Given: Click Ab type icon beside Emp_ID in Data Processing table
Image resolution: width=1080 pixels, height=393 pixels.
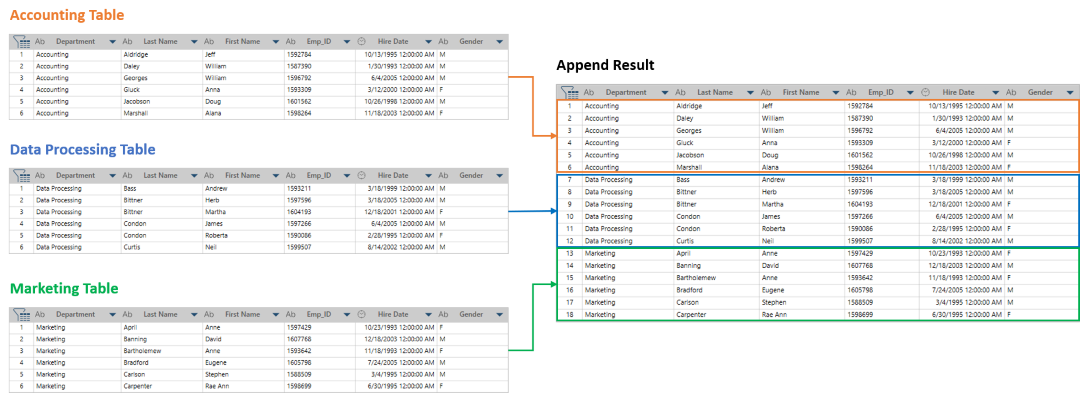Looking at the screenshot, I should point(291,176).
